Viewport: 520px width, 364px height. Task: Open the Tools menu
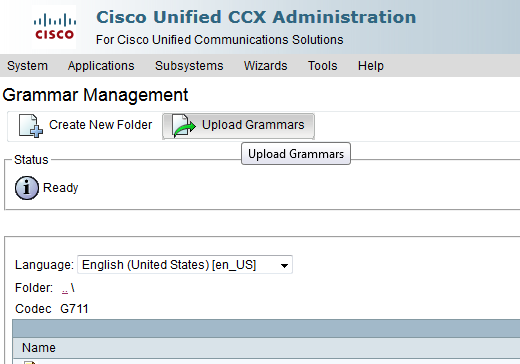(322, 66)
